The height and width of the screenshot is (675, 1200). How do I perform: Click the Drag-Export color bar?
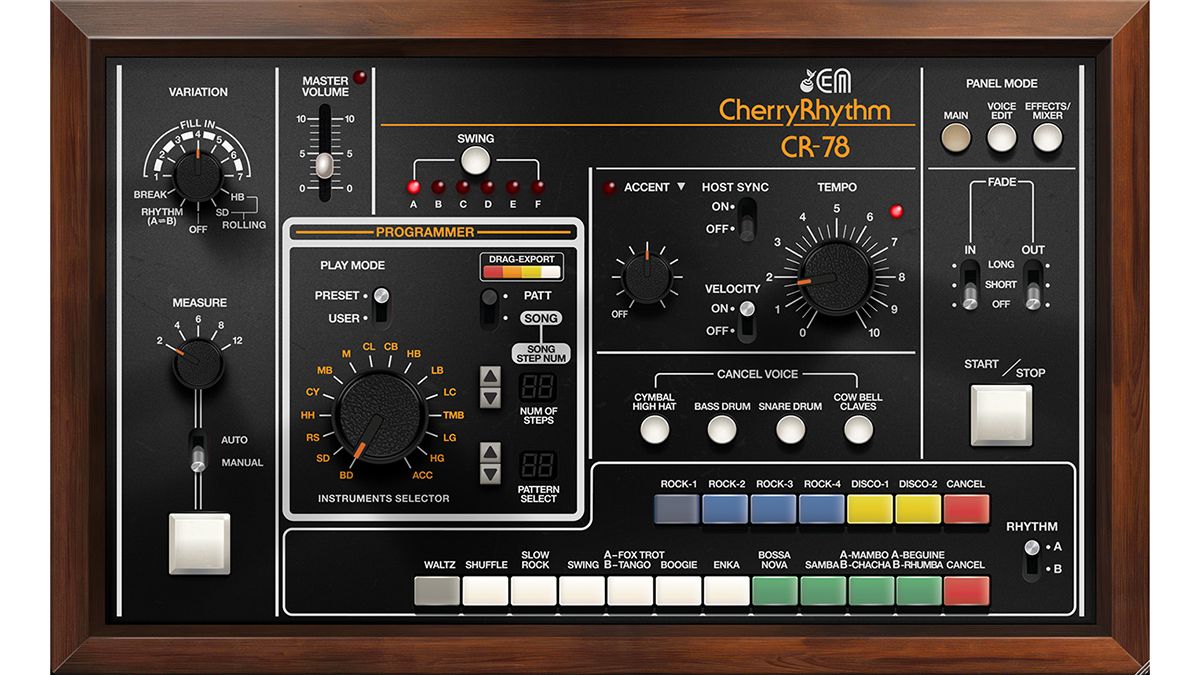(x=521, y=272)
